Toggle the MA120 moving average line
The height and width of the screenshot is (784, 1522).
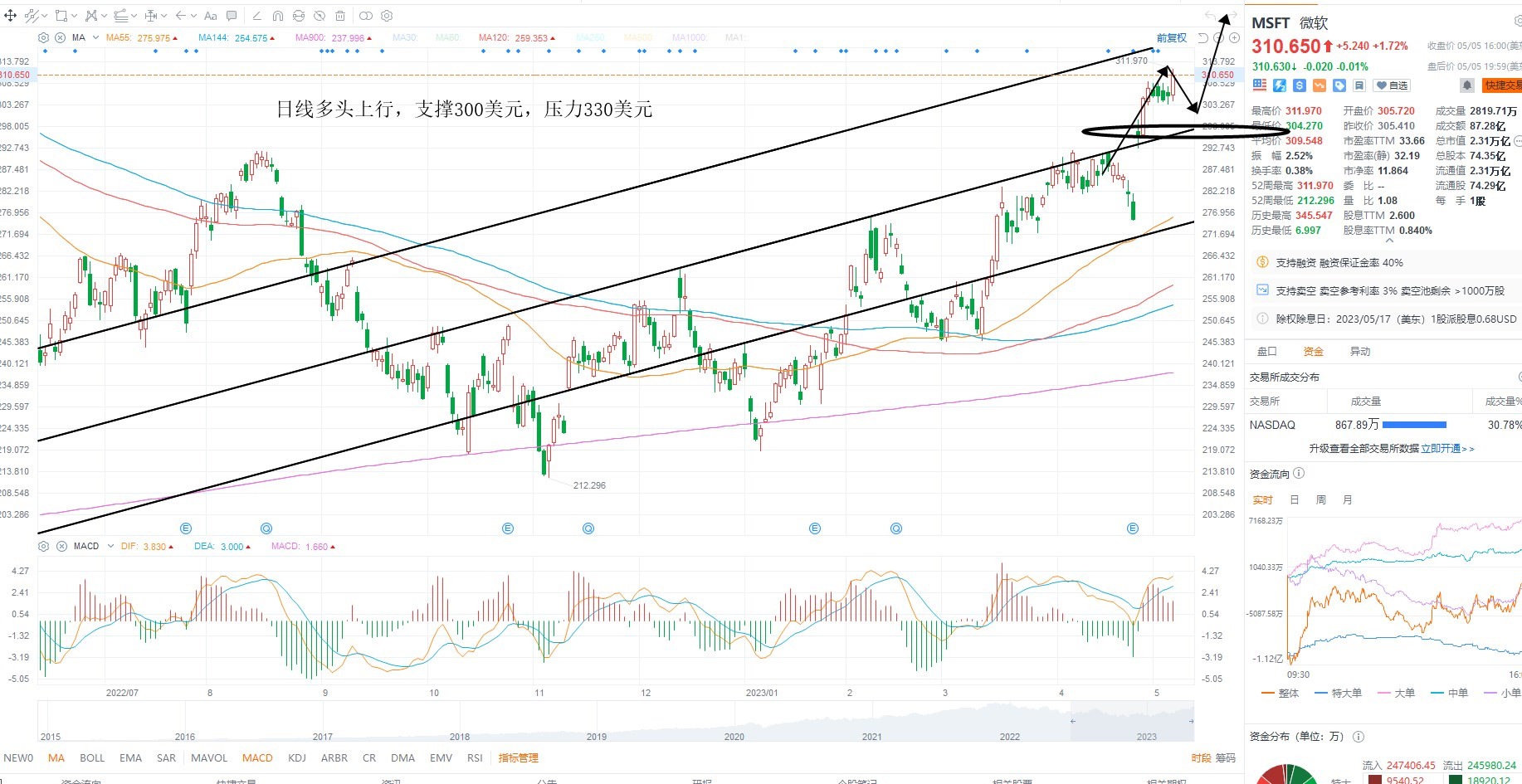517,38
